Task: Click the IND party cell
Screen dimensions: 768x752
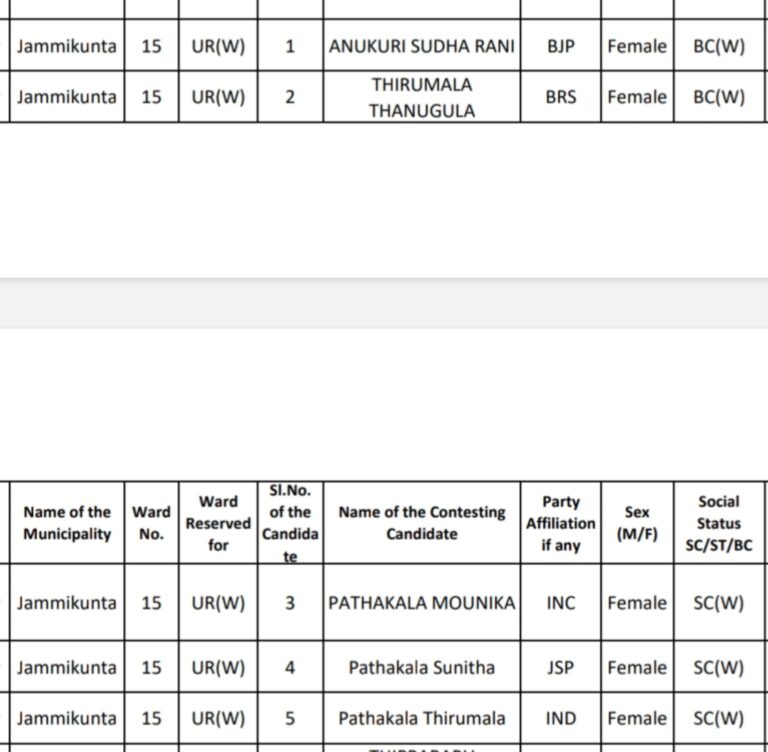Action: tap(561, 718)
